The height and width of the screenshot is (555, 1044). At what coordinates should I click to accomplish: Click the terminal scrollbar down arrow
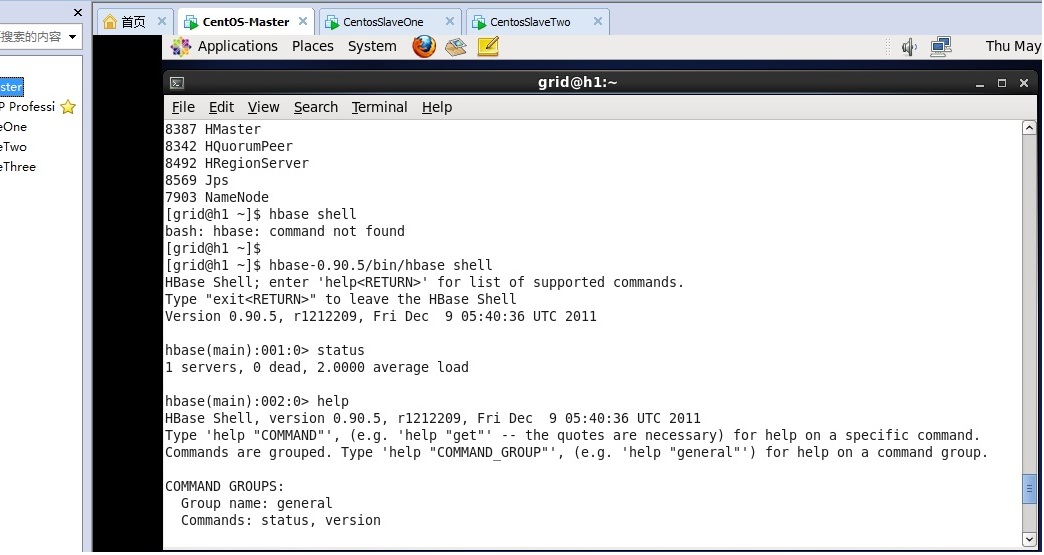point(1029,538)
